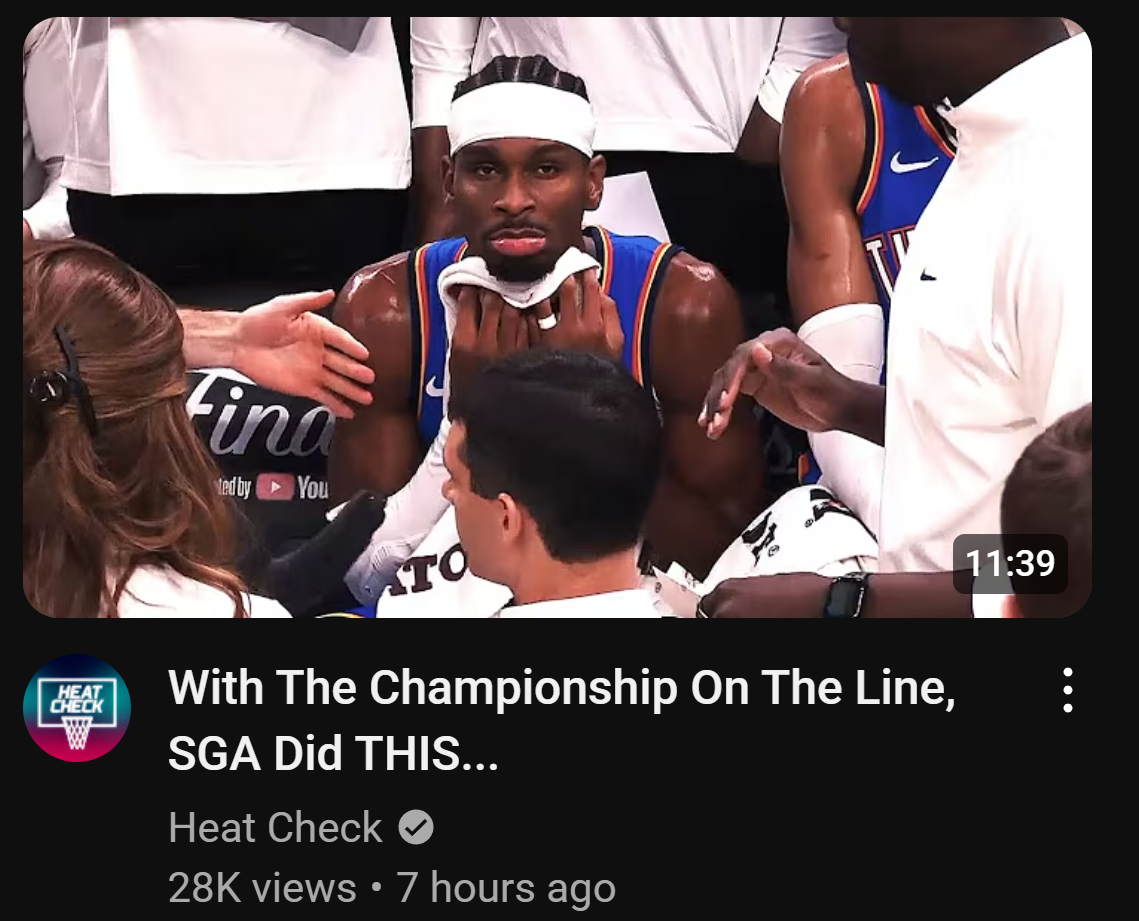1139x921 pixels.
Task: Click the '7 hours ago' timestamp
Action: pos(506,888)
